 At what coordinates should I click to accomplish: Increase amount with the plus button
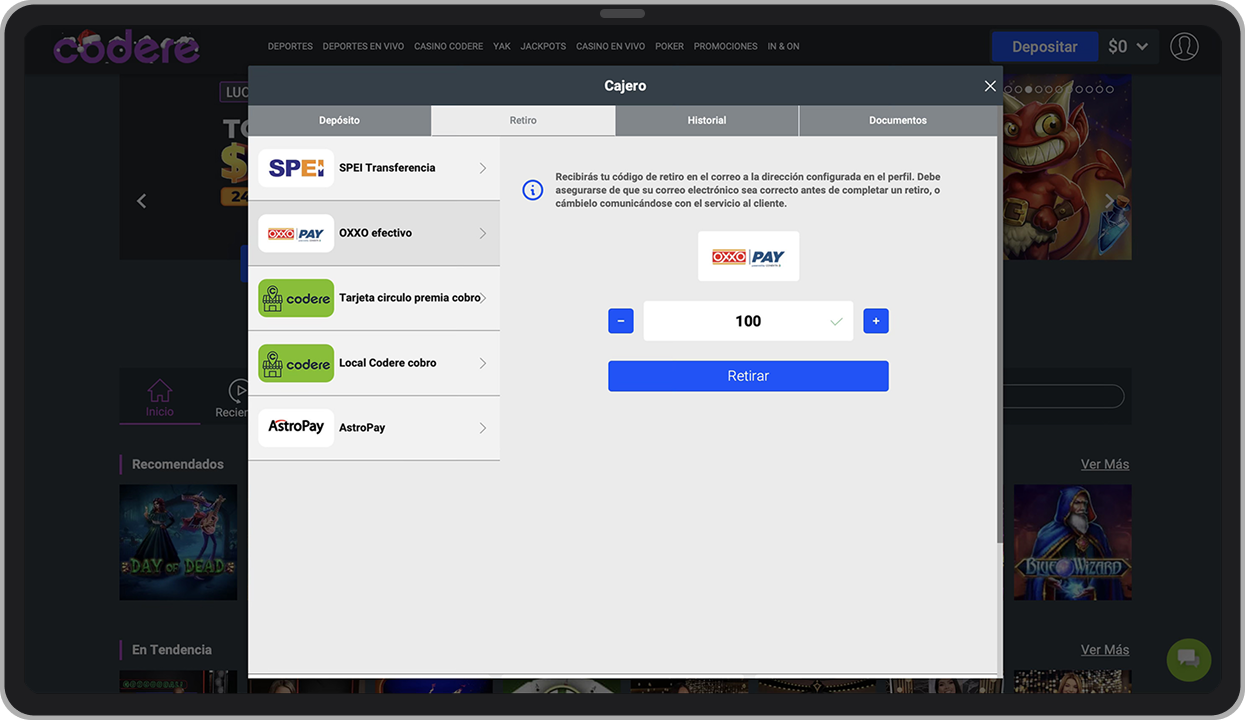coord(876,321)
